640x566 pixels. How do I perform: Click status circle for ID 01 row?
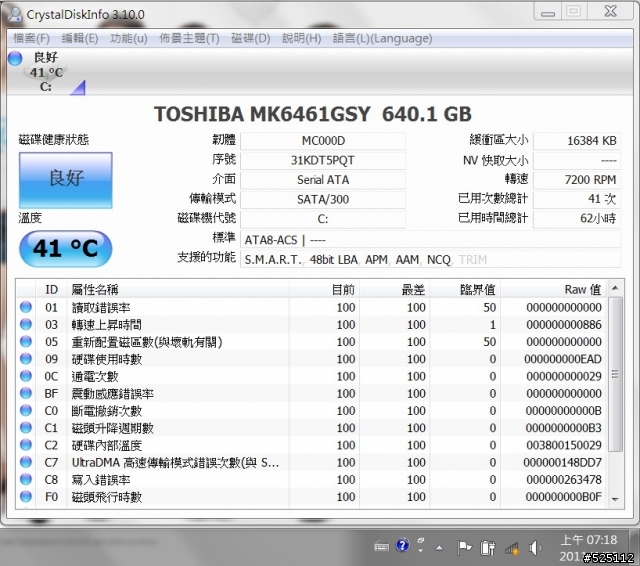26,307
